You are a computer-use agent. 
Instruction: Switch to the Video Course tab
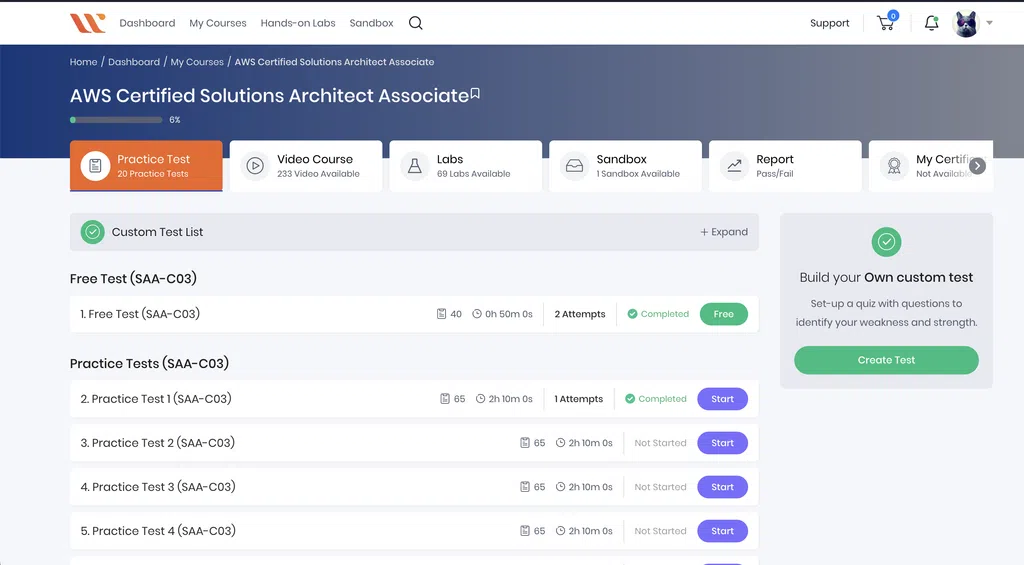click(x=306, y=166)
